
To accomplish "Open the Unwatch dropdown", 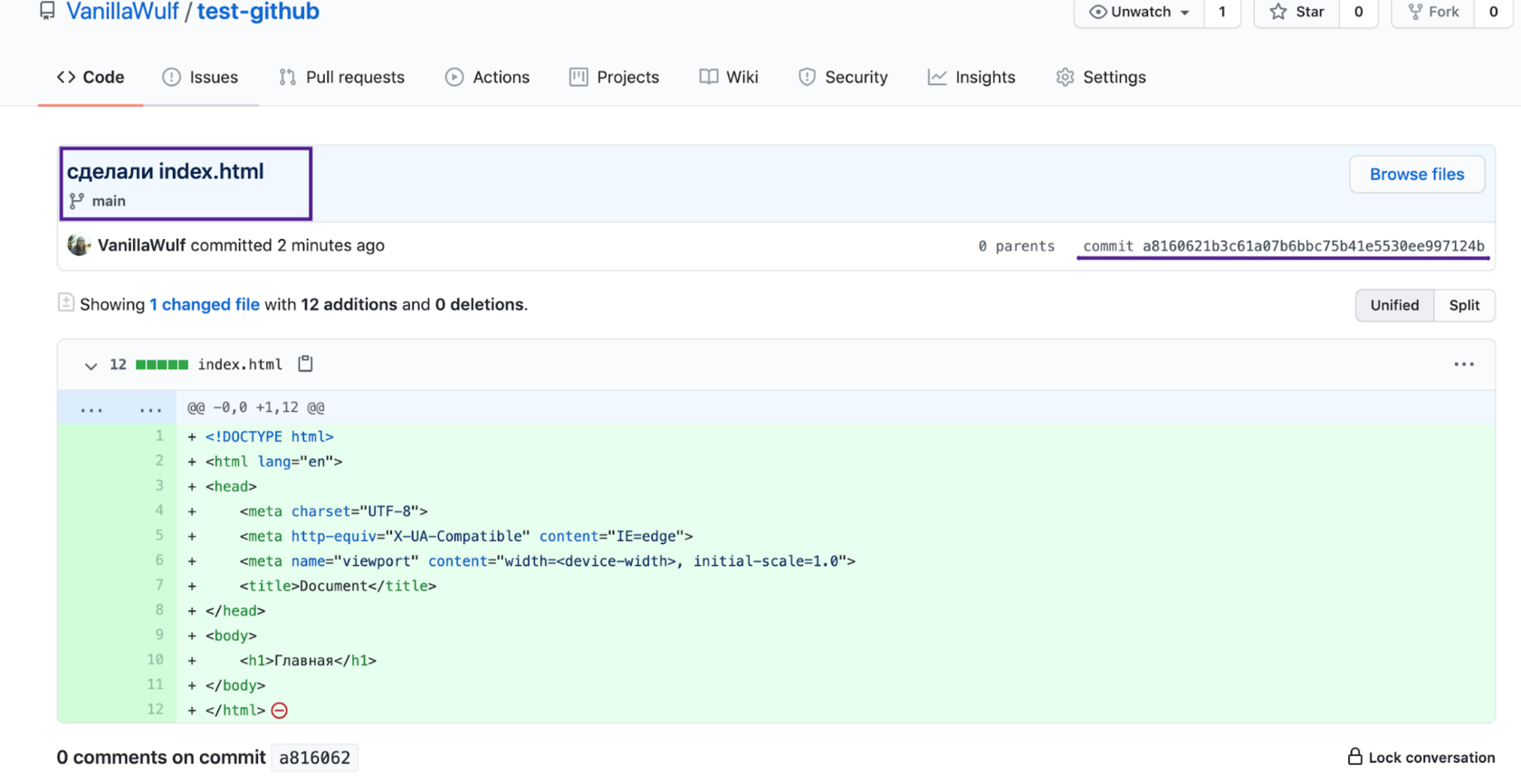I will click(1139, 12).
